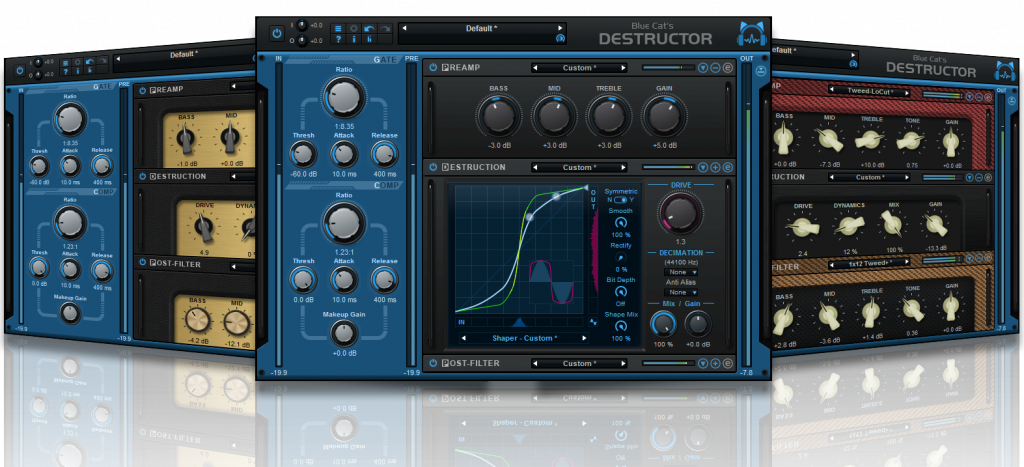The image size is (1024, 467).
Task: Click the Shaper - Custom preset name
Action: coord(524,338)
